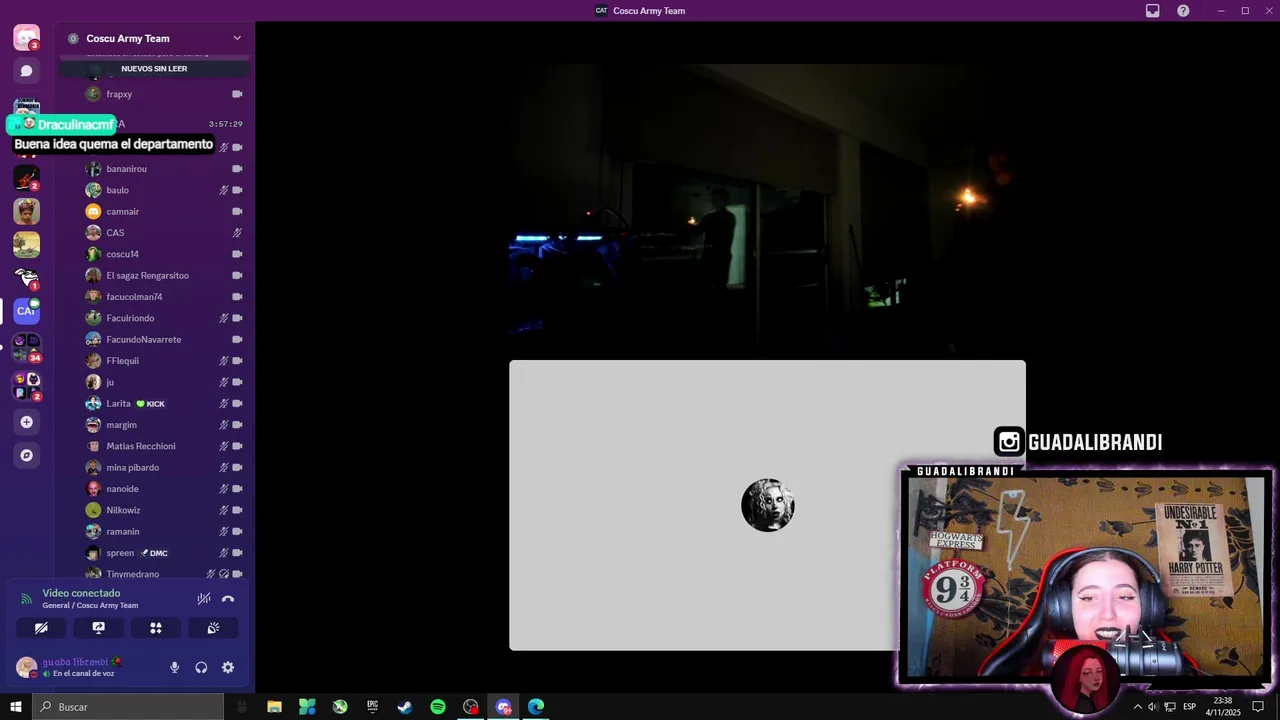This screenshot has width=1280, height=720.
Task: Open Discord direct messages home icon
Action: pos(27,38)
